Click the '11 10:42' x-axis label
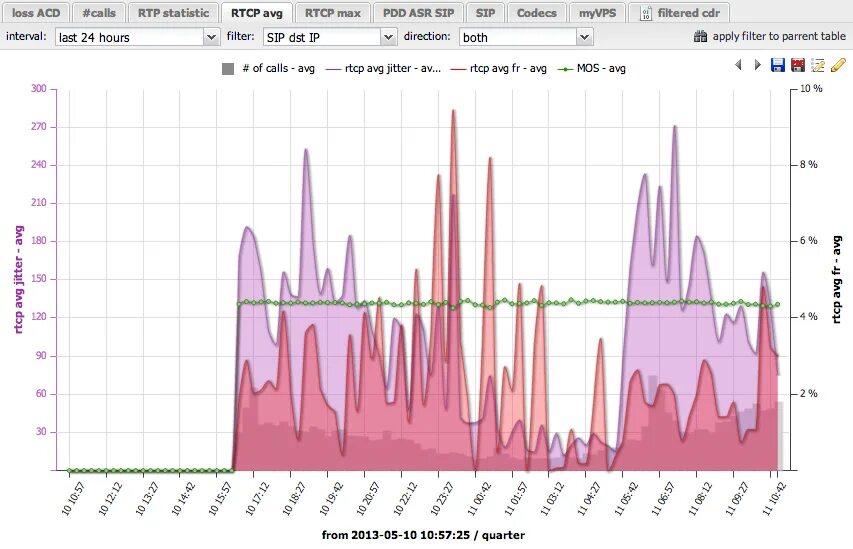853x549 pixels. point(774,498)
